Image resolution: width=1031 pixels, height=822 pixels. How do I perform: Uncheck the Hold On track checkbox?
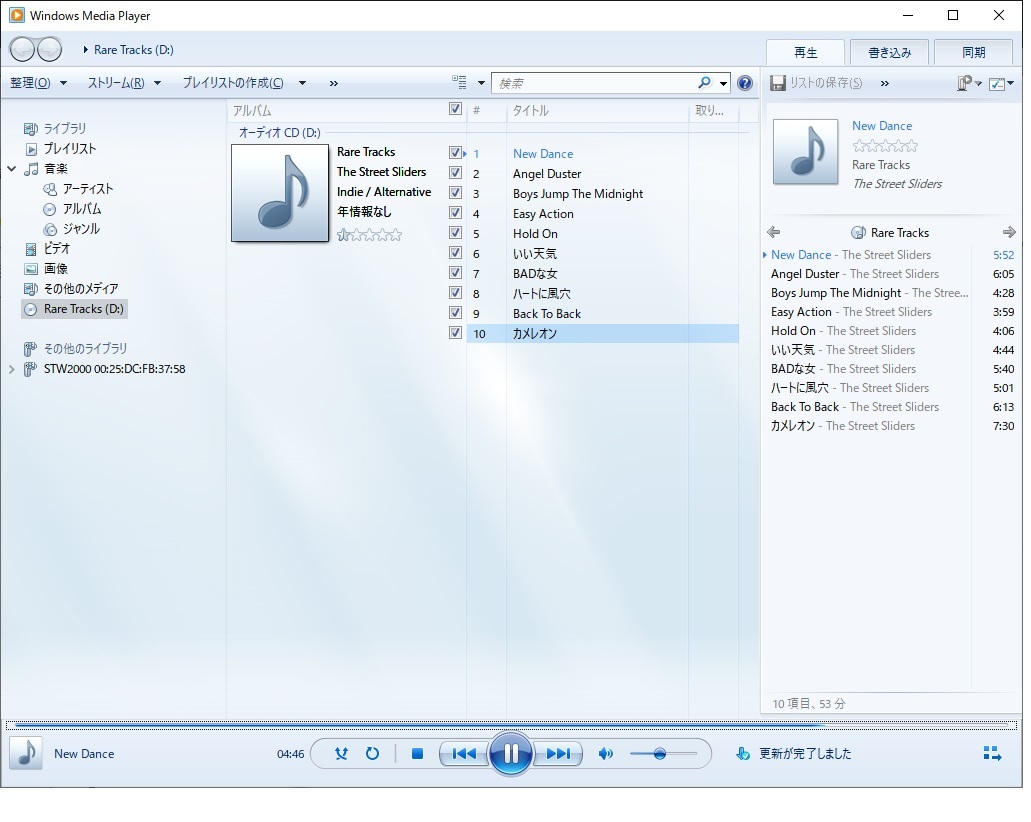[455, 232]
